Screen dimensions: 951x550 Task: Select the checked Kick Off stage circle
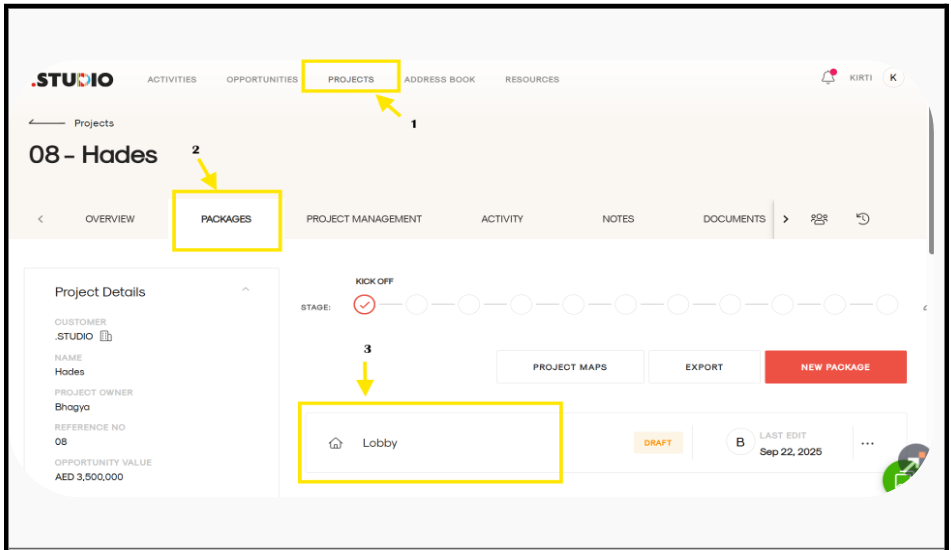click(365, 305)
